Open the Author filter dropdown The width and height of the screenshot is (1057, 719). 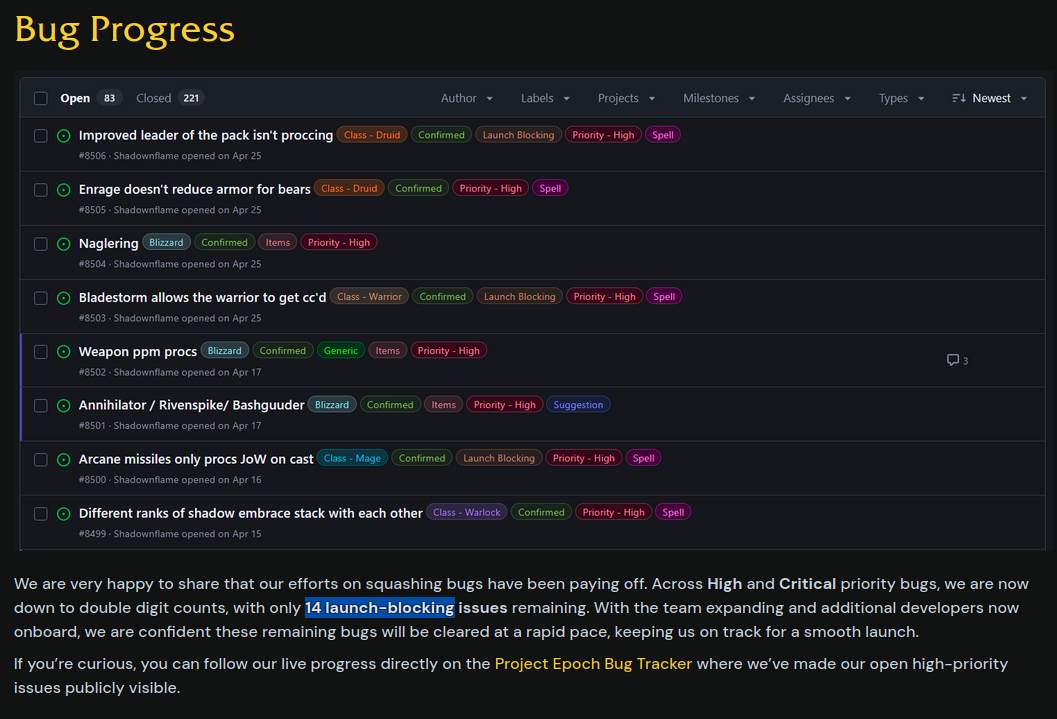pyautogui.click(x=466, y=98)
